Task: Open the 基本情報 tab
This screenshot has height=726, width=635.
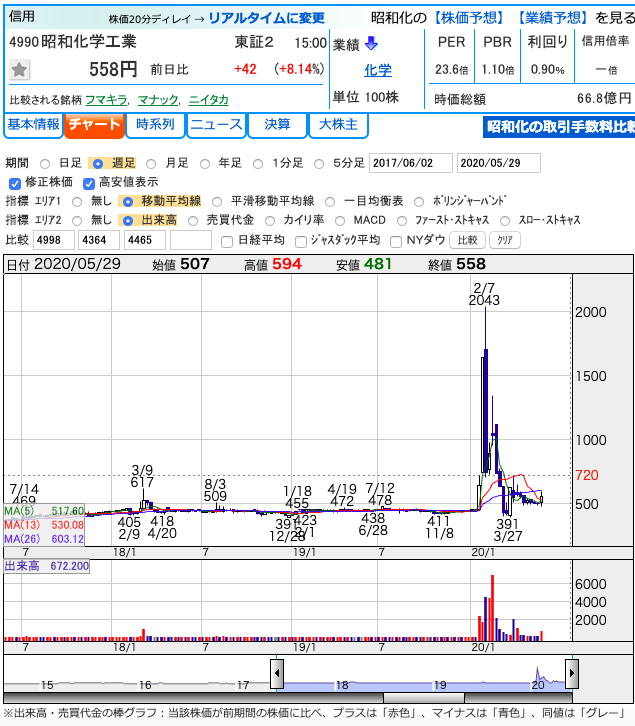Action: click(x=33, y=125)
